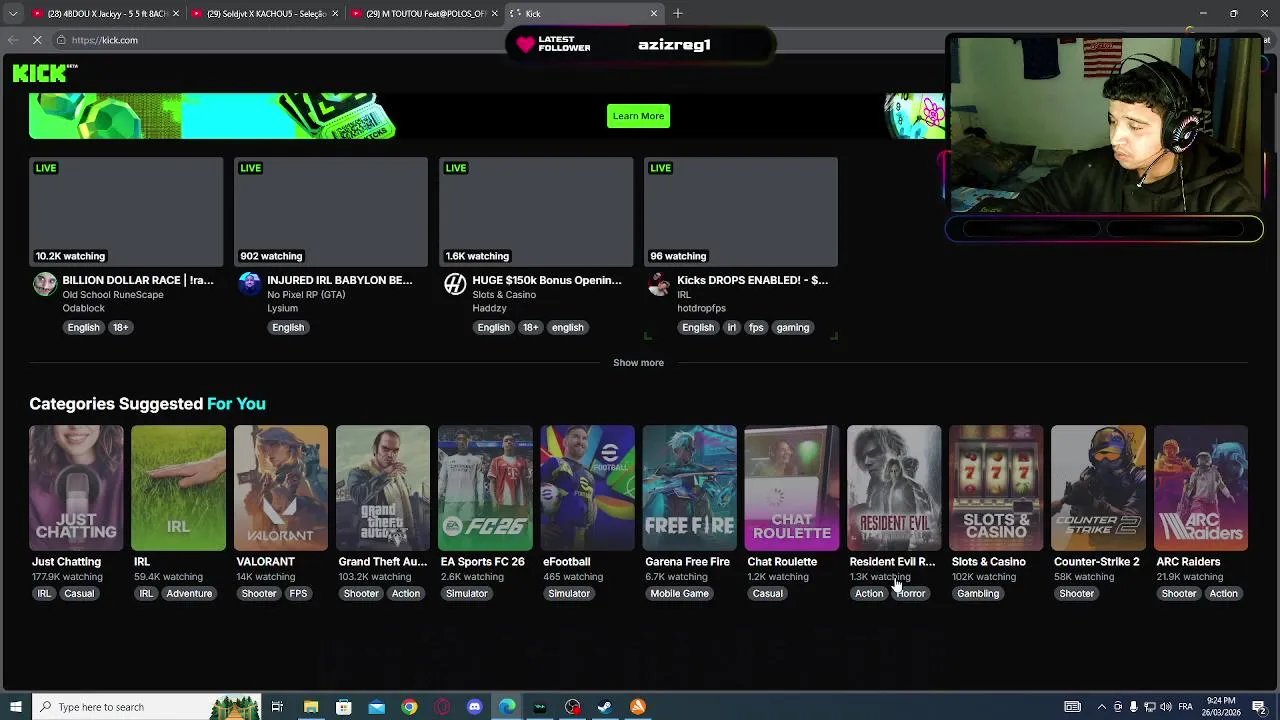Open the IRL category cover with grass
This screenshot has height=720, width=1280.
178,488
